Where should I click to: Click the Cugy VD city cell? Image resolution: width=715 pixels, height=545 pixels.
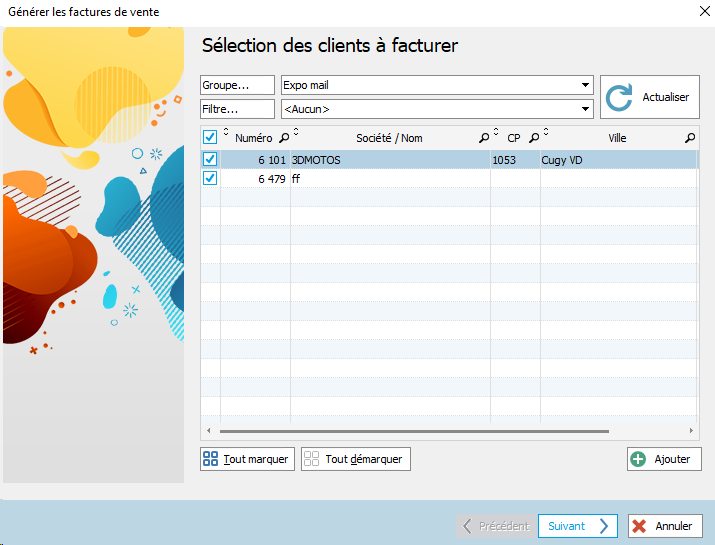coord(618,160)
